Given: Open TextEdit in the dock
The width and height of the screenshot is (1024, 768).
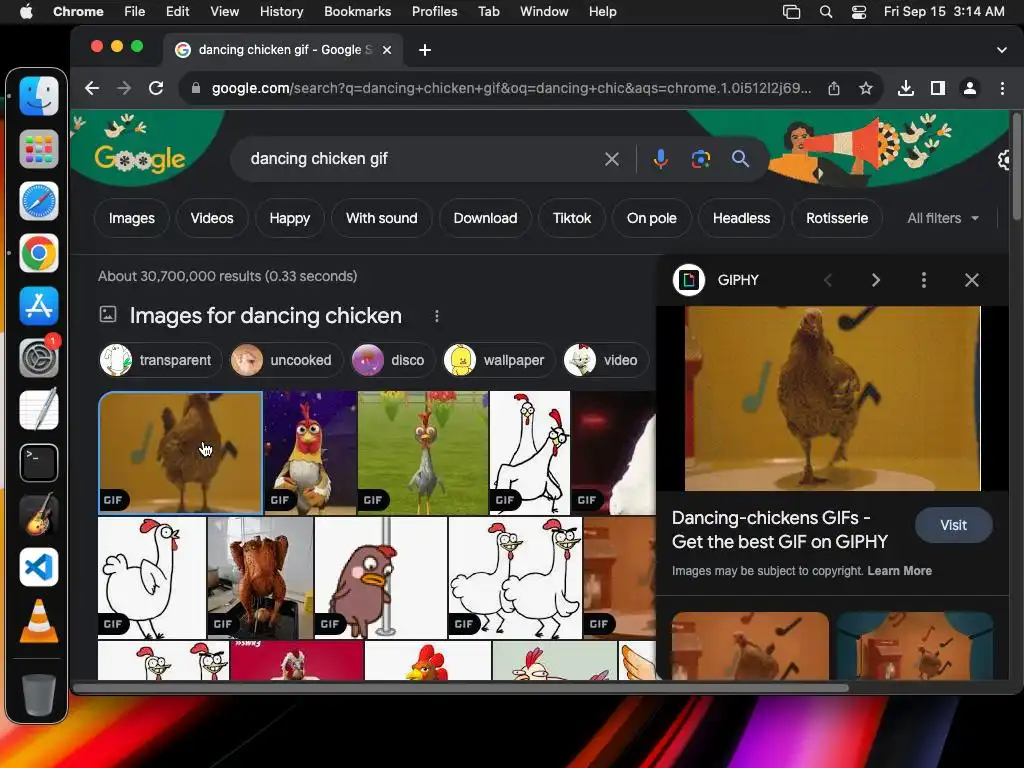Looking at the screenshot, I should coord(39,410).
